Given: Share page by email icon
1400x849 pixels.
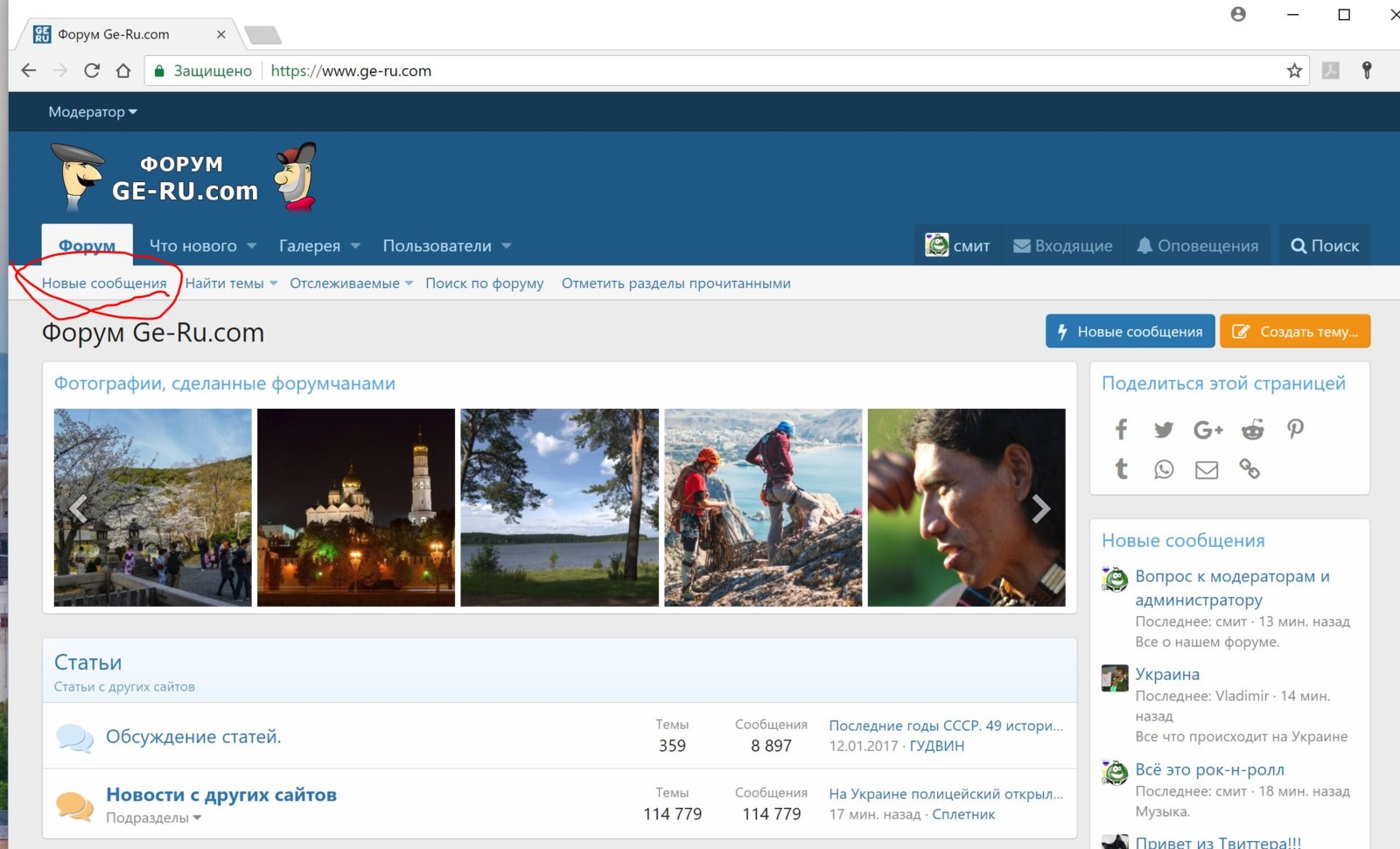Looking at the screenshot, I should pyautogui.click(x=1207, y=470).
